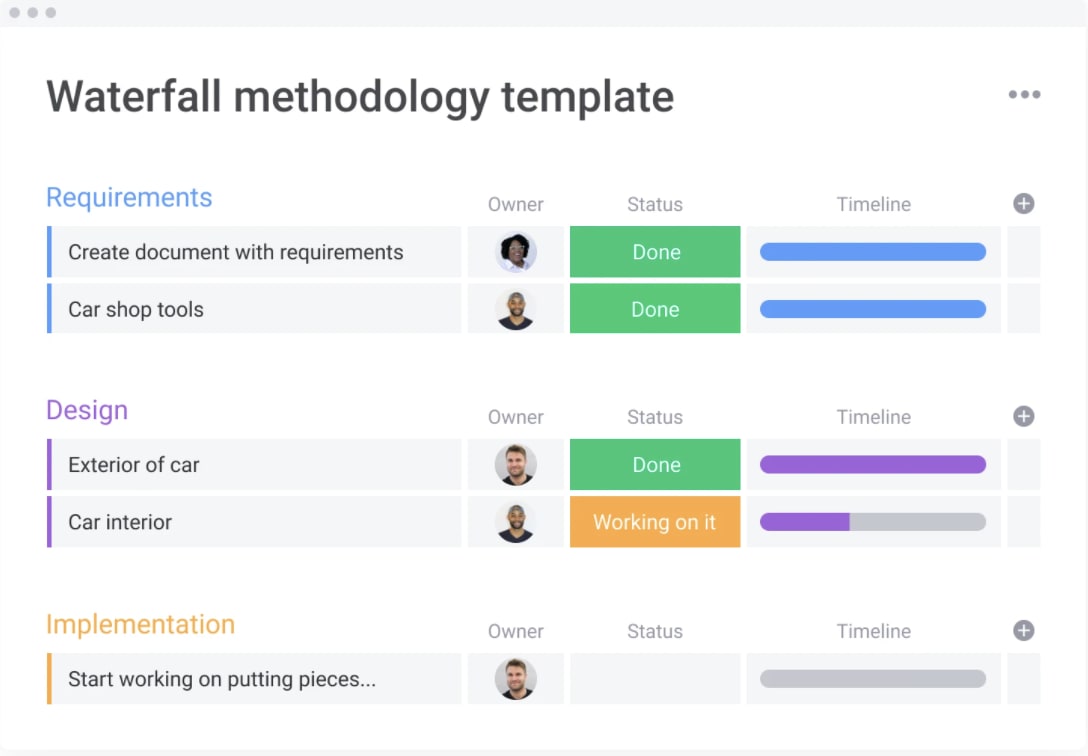Select the Requirements group title
This screenshot has height=756, width=1088.
point(129,197)
